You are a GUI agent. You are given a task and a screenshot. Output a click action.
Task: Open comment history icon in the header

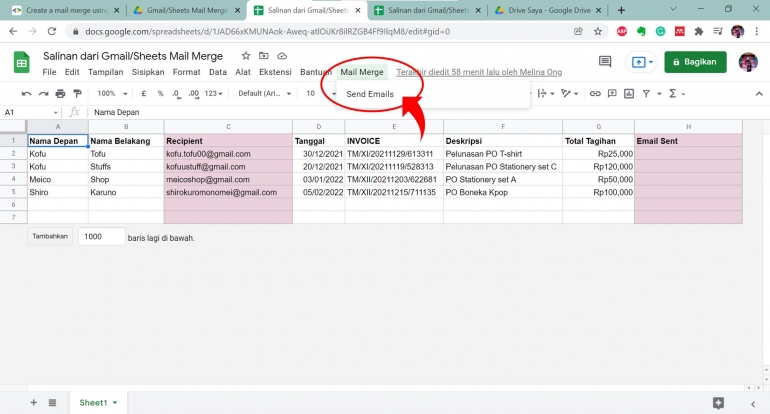(x=605, y=62)
